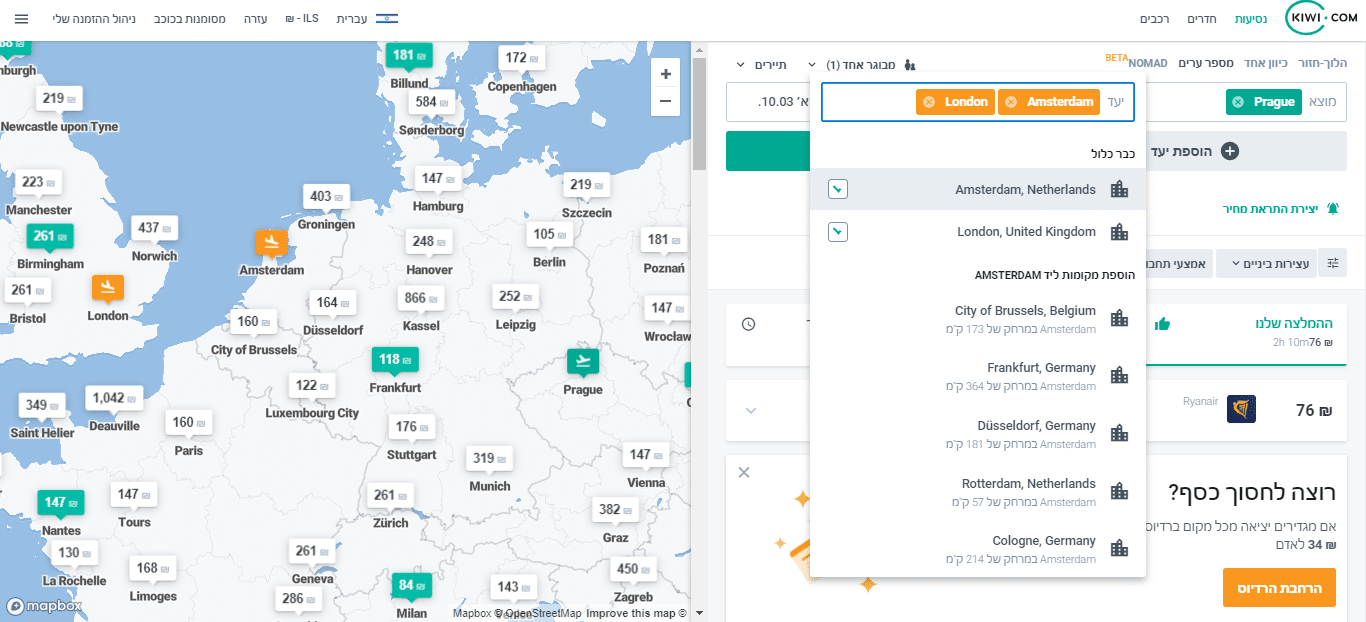The width and height of the screenshot is (1366, 622).
Task: Select the recommended sort tab
Action: [1246, 332]
